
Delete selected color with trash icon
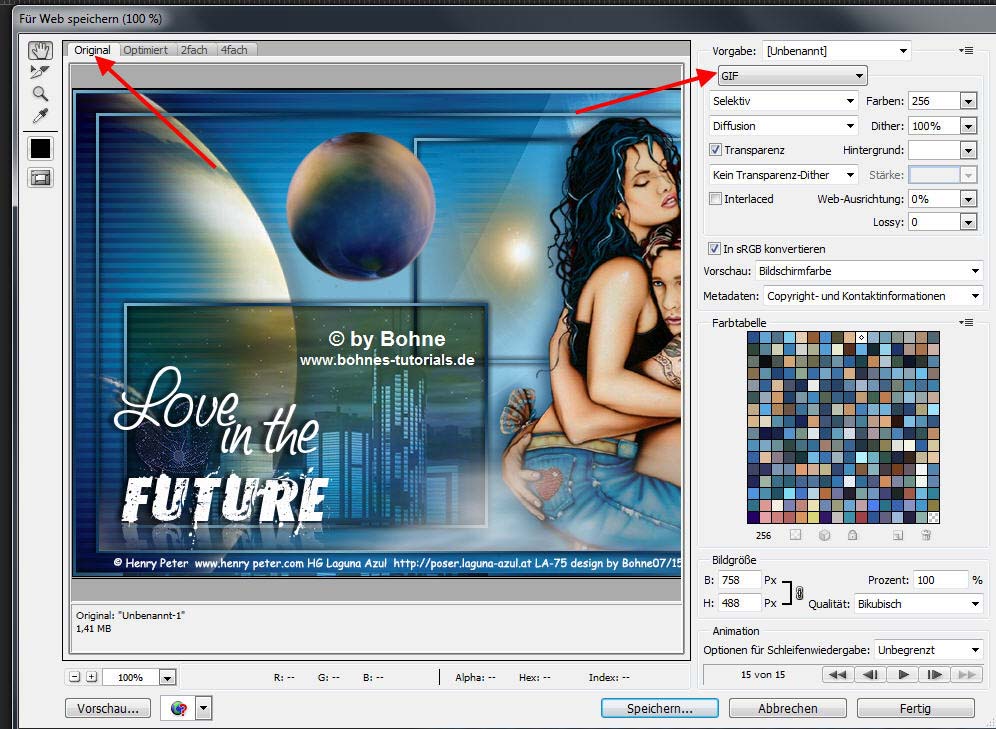[926, 535]
